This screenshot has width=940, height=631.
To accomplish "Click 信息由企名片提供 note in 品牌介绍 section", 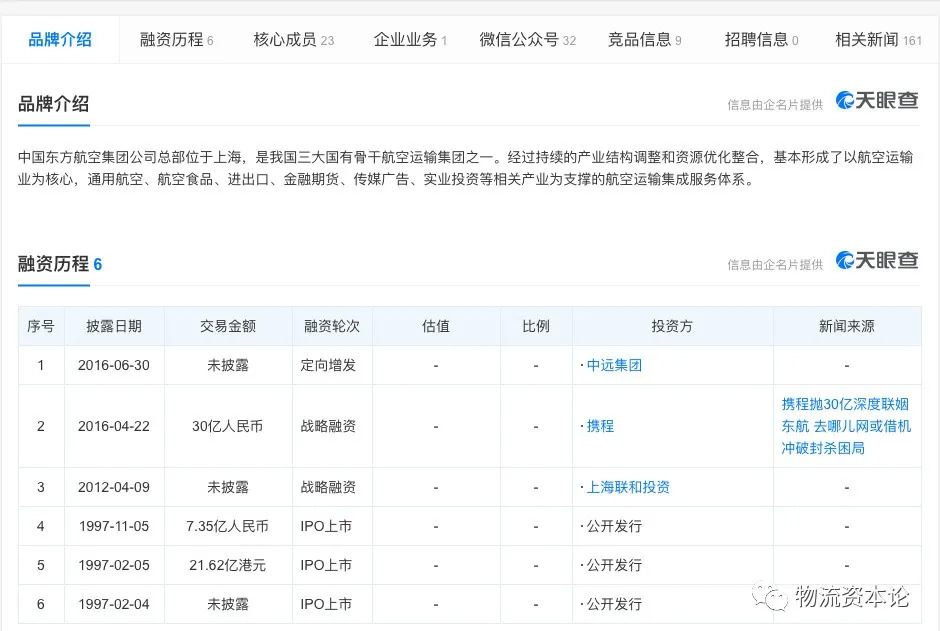I will tap(775, 105).
